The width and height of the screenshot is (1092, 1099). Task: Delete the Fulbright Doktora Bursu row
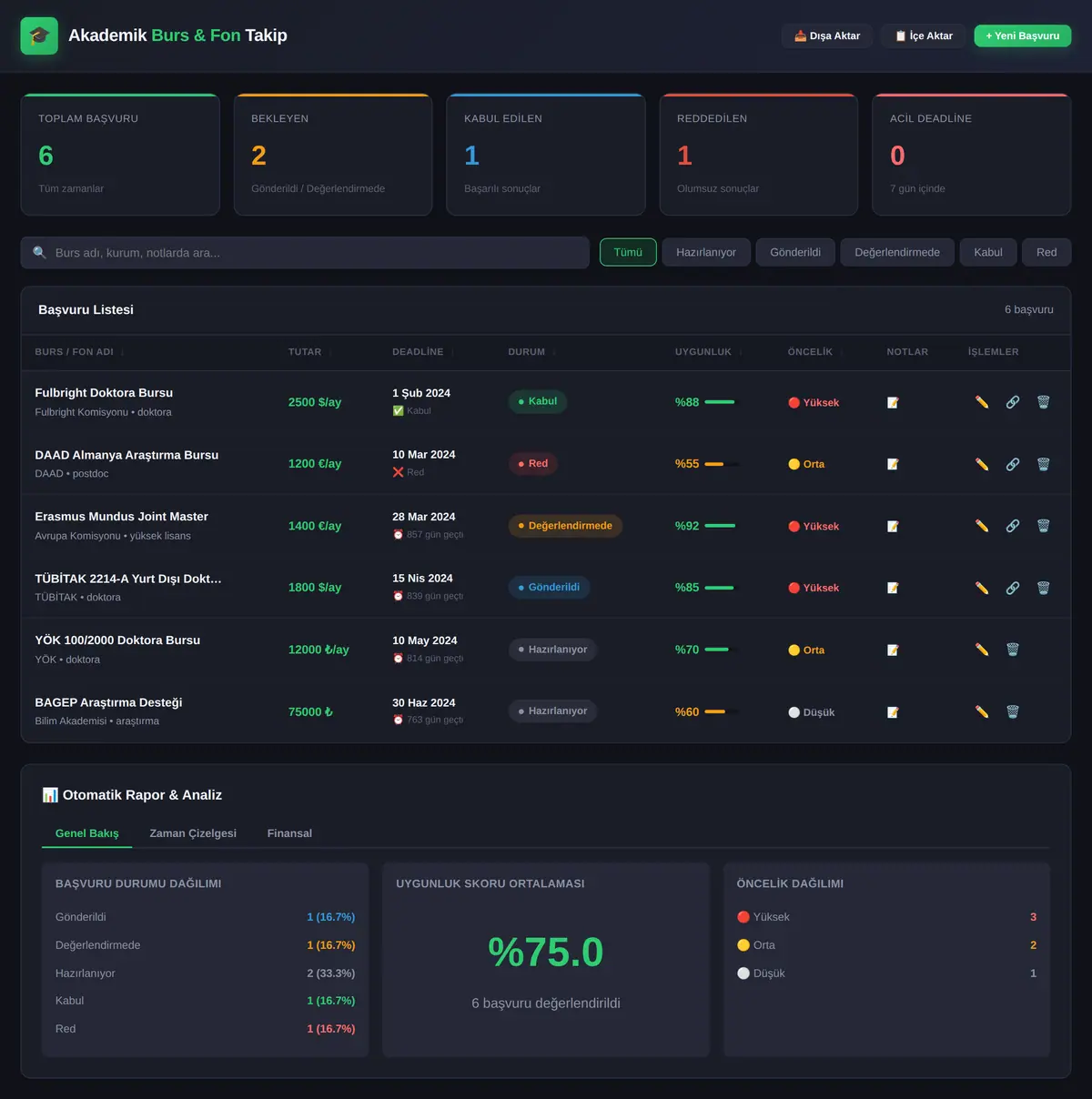click(1044, 402)
